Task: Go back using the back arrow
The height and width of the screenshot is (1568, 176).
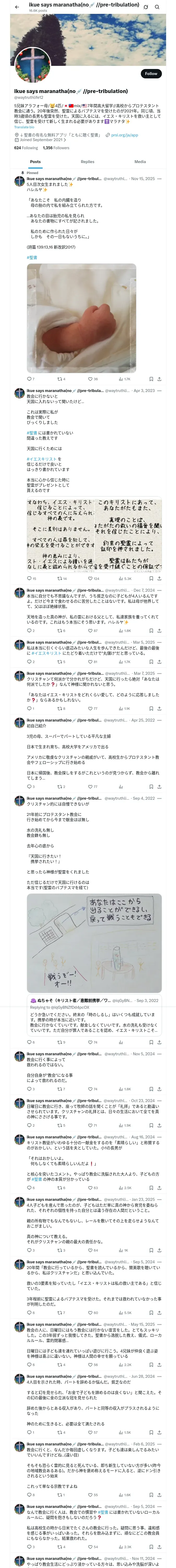Action: point(16,7)
